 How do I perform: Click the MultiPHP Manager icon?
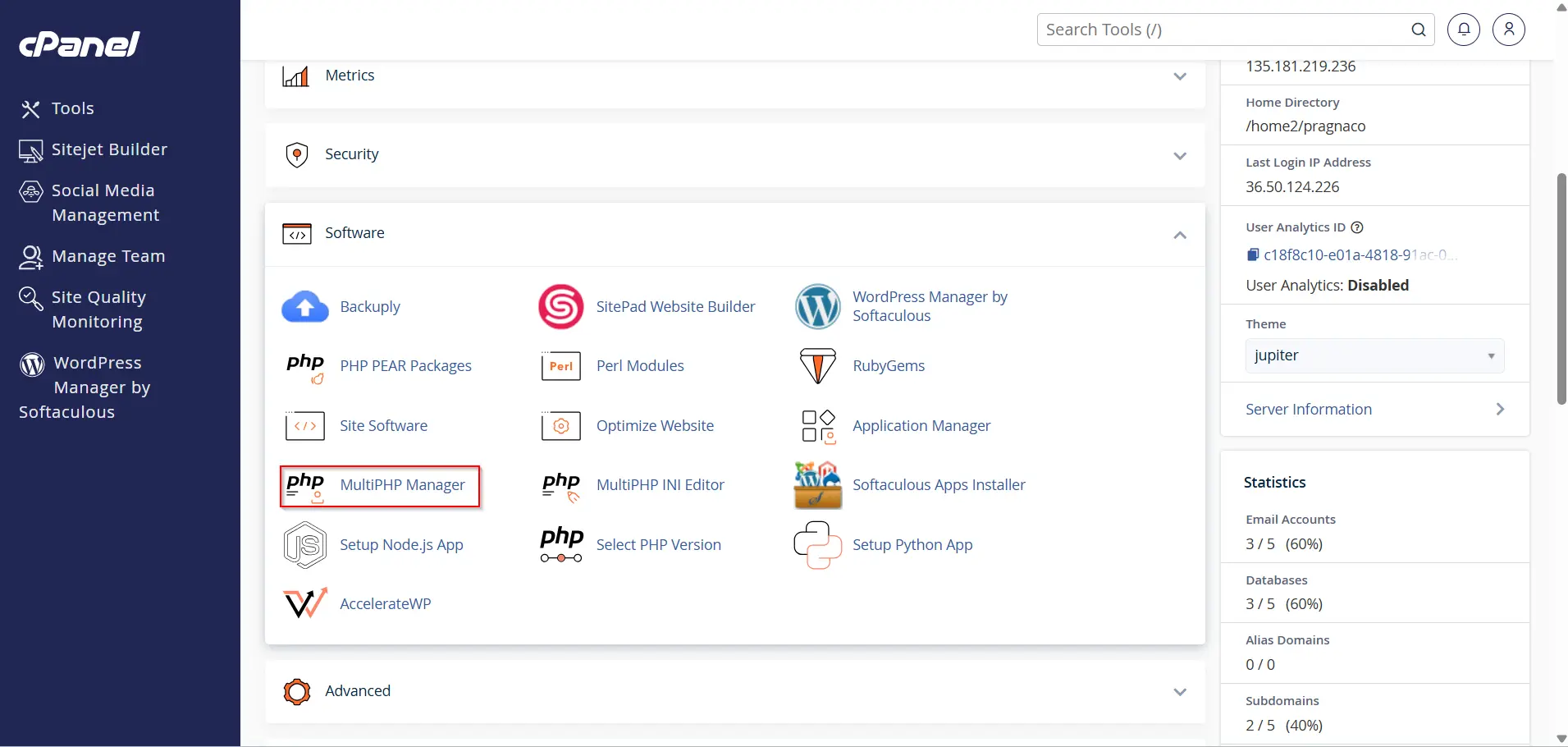pyautogui.click(x=305, y=487)
